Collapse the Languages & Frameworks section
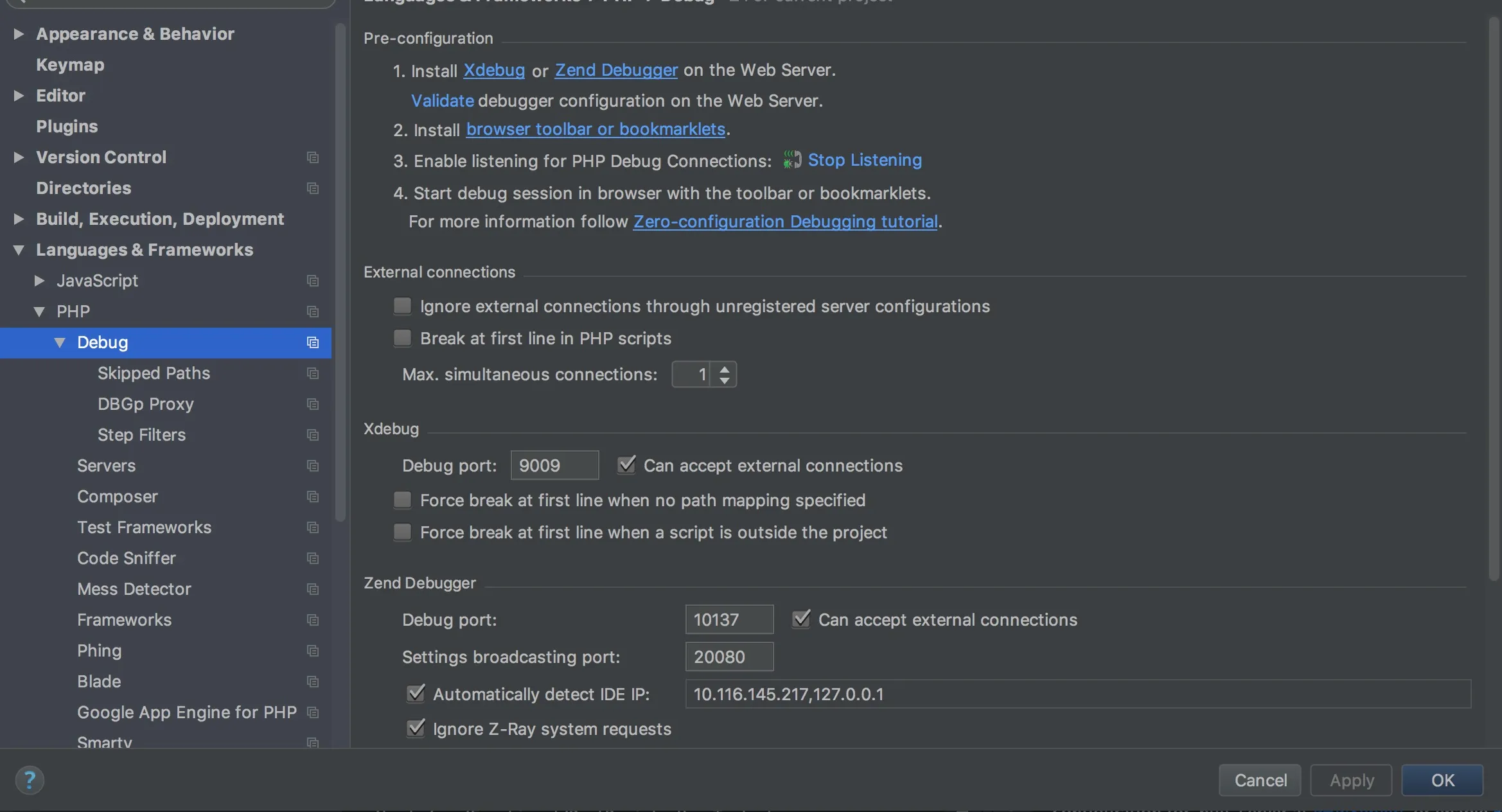 (19, 250)
